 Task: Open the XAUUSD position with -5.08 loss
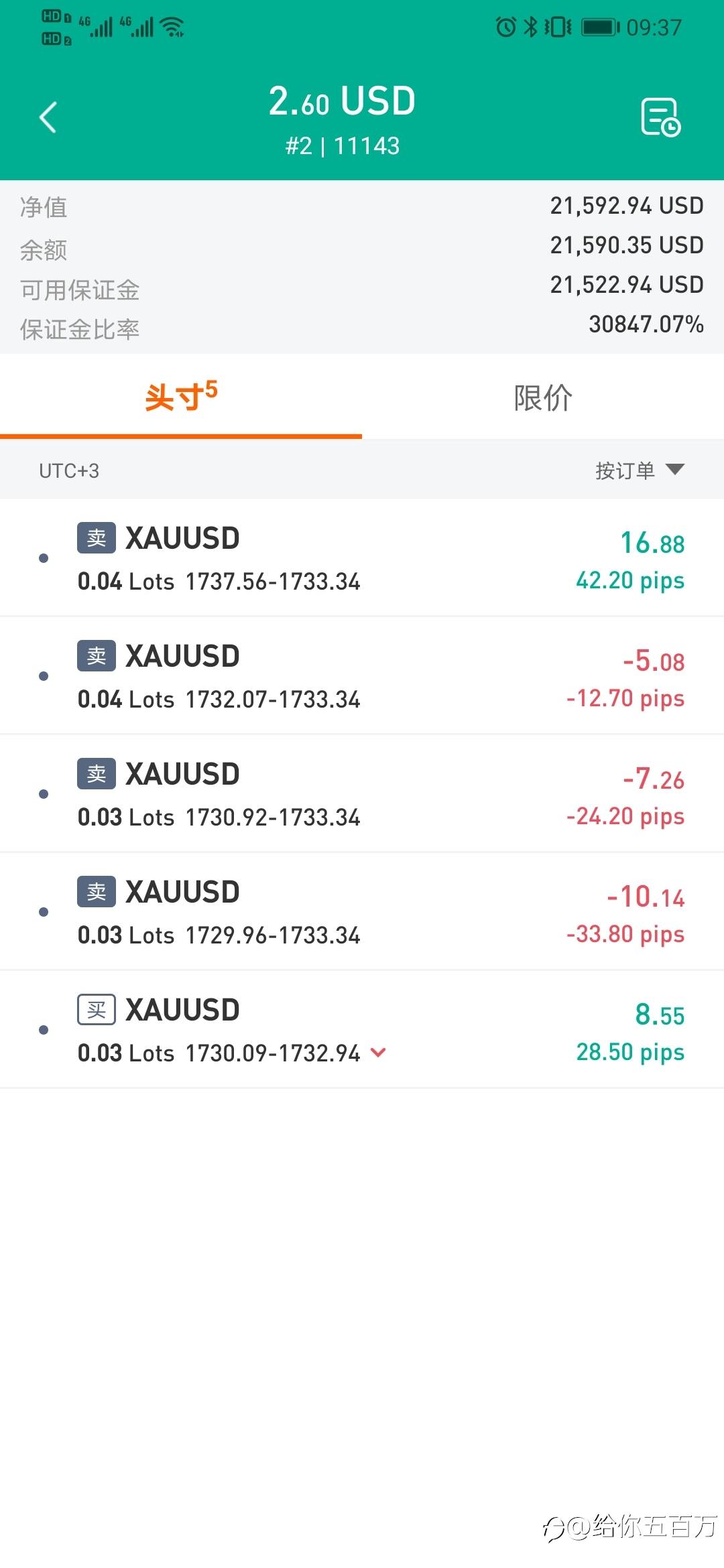pyautogui.click(x=362, y=675)
